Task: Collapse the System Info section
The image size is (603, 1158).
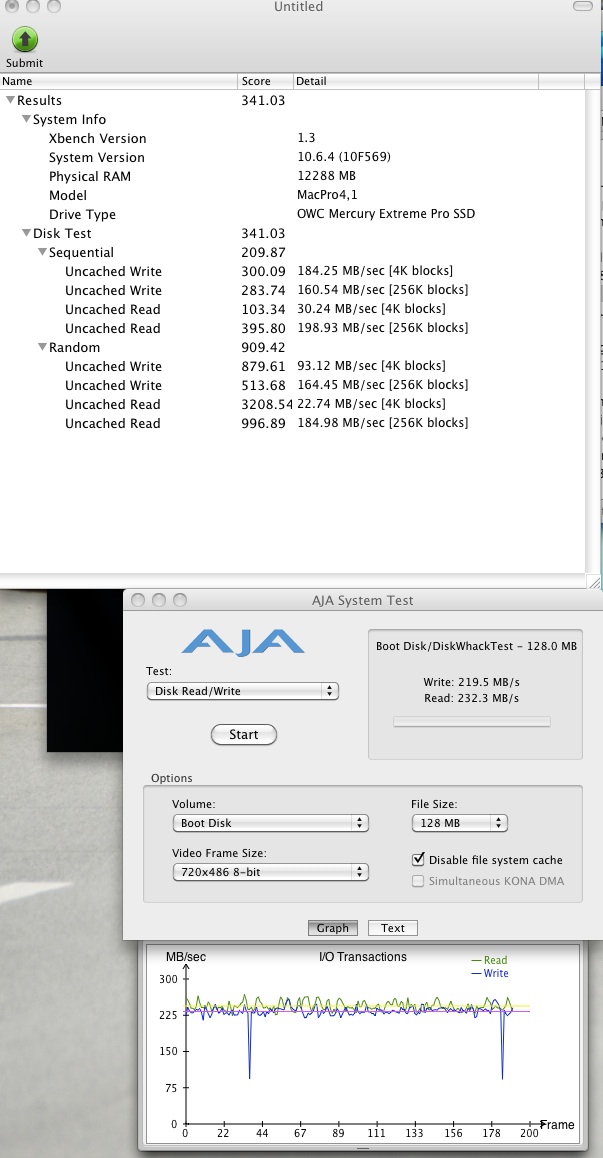Action: 26,119
